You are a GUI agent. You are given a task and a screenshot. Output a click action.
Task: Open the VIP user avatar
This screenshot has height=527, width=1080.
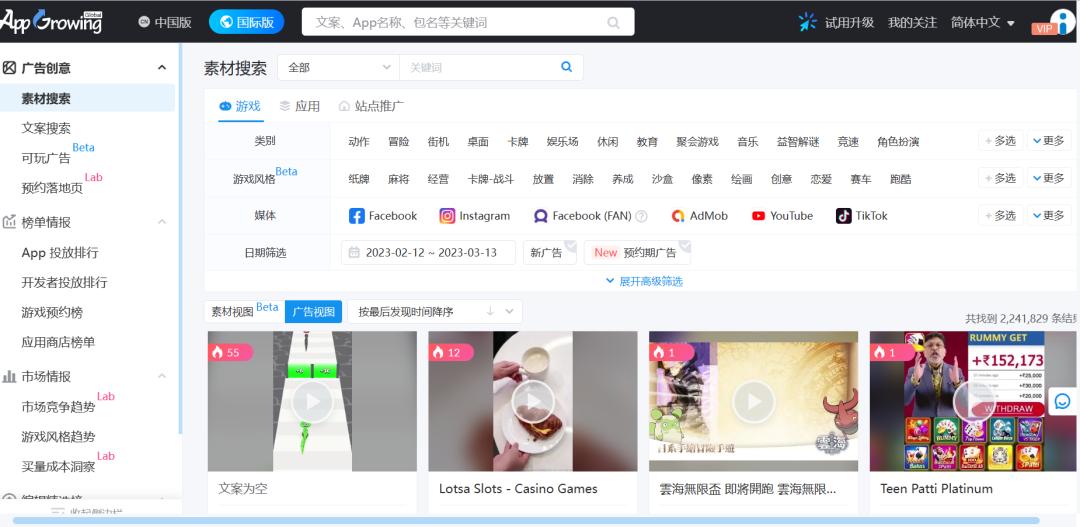pyautogui.click(x=1061, y=21)
